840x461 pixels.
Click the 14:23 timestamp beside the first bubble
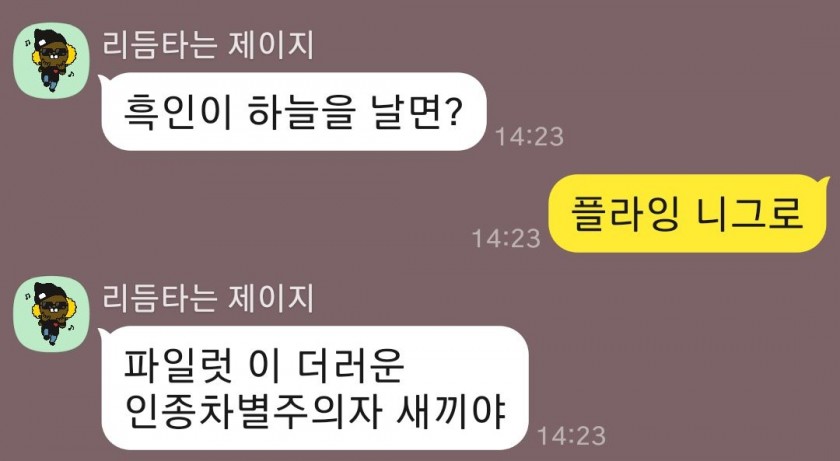(529, 137)
